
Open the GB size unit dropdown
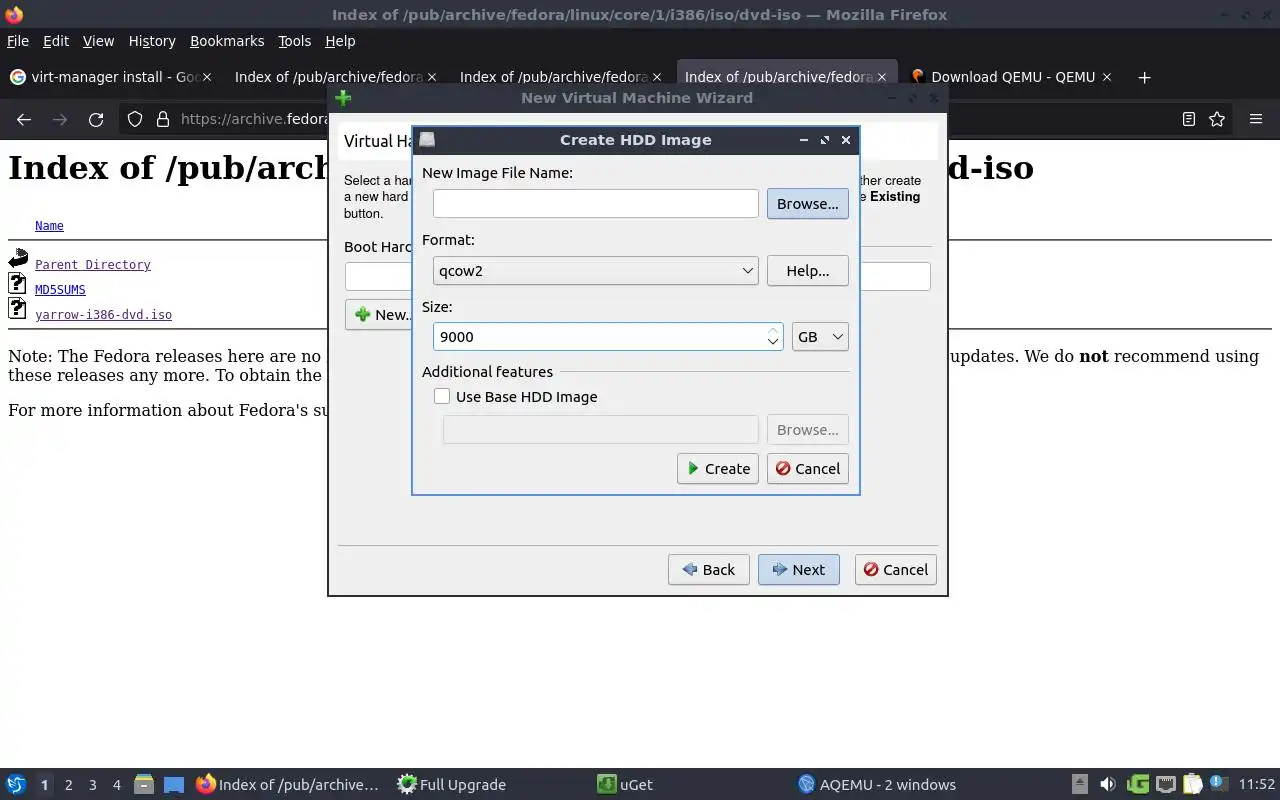point(820,337)
